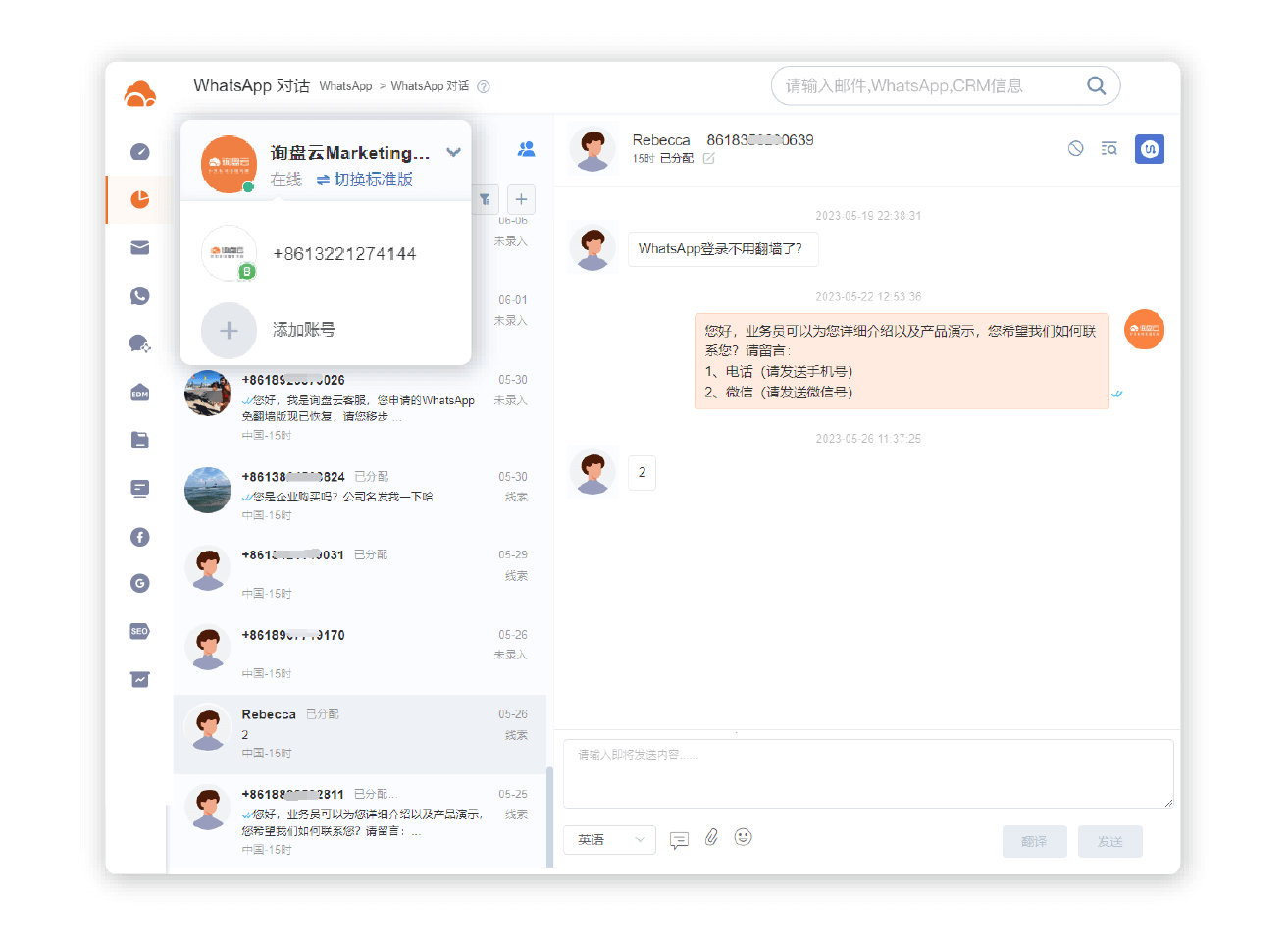Focus the top search field

click(x=946, y=86)
